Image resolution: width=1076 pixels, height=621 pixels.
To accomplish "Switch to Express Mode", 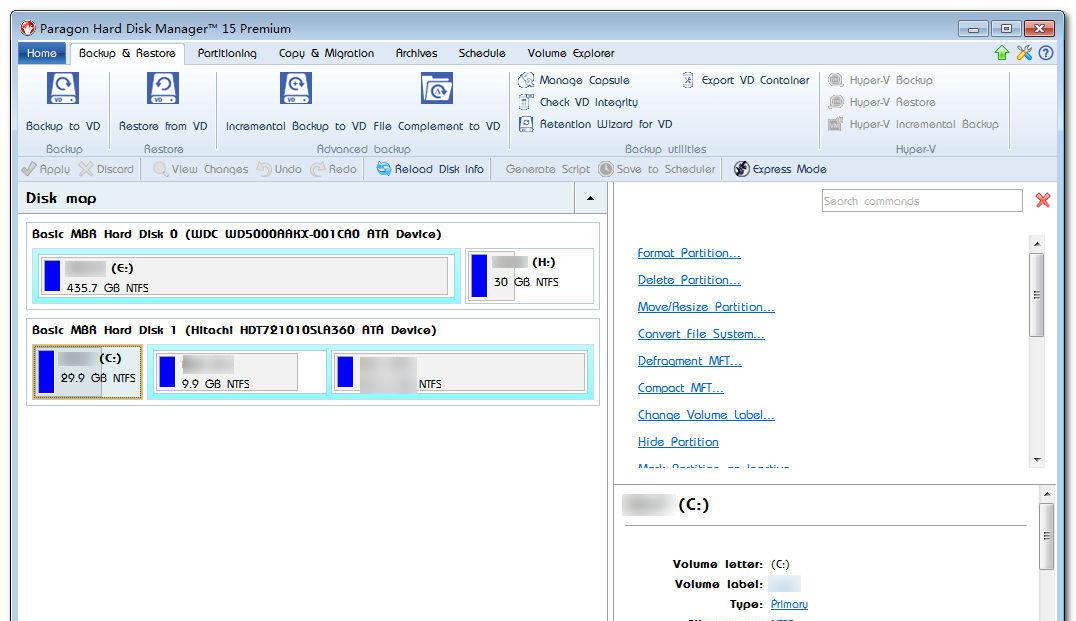I will (780, 169).
